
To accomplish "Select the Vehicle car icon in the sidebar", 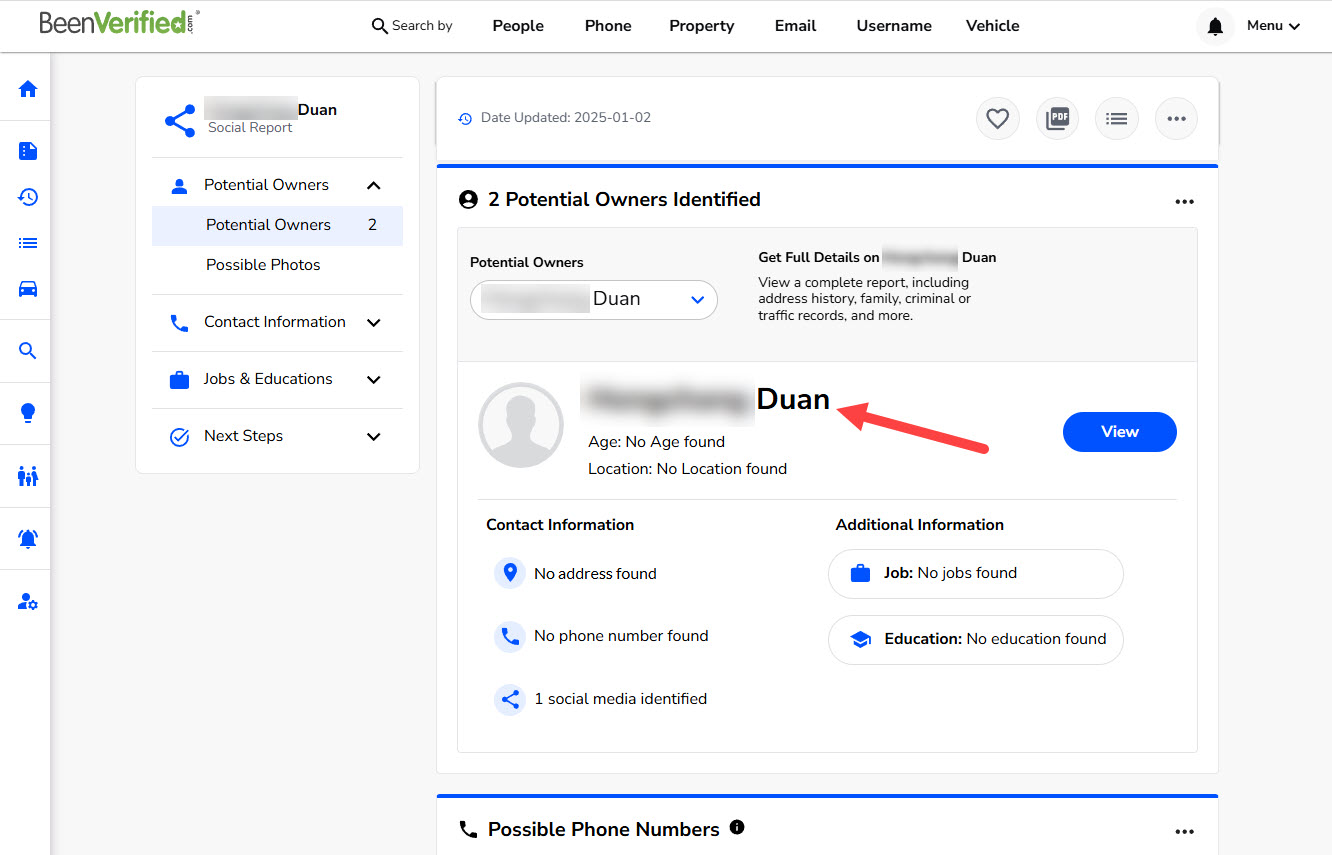I will click(x=25, y=289).
